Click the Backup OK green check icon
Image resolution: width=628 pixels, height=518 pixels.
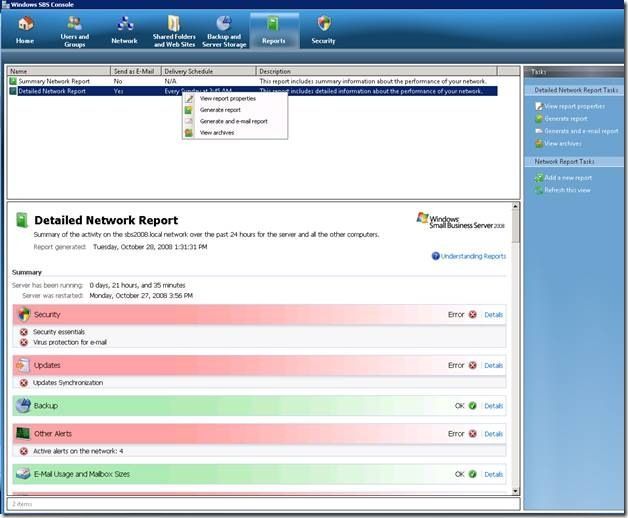coord(473,406)
